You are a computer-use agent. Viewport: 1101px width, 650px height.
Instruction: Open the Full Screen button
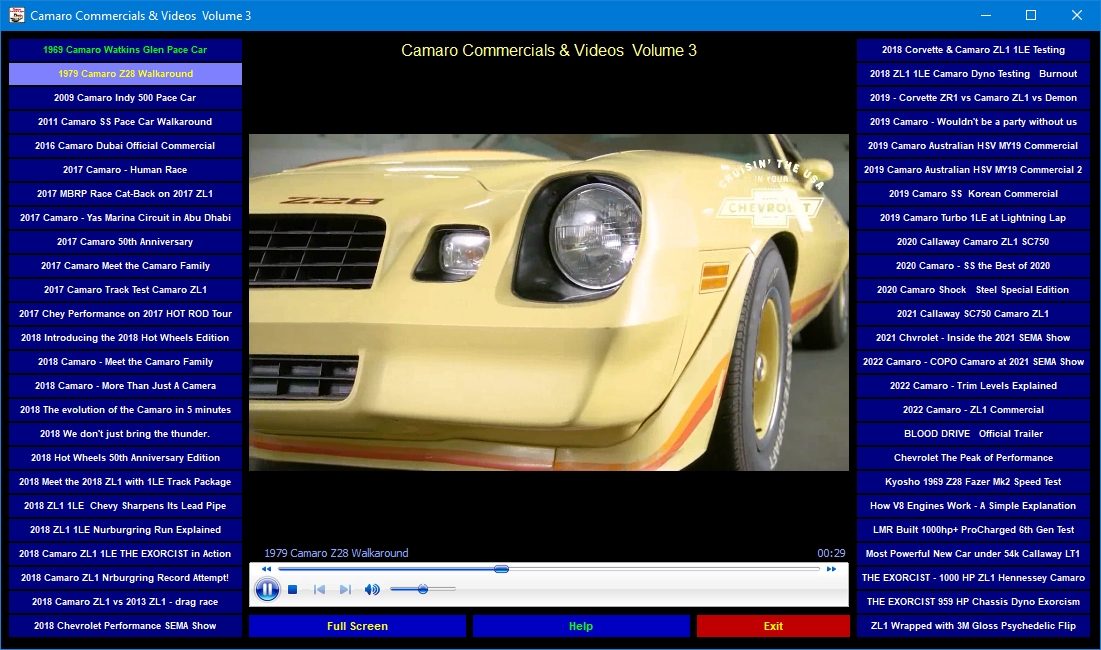tap(357, 626)
